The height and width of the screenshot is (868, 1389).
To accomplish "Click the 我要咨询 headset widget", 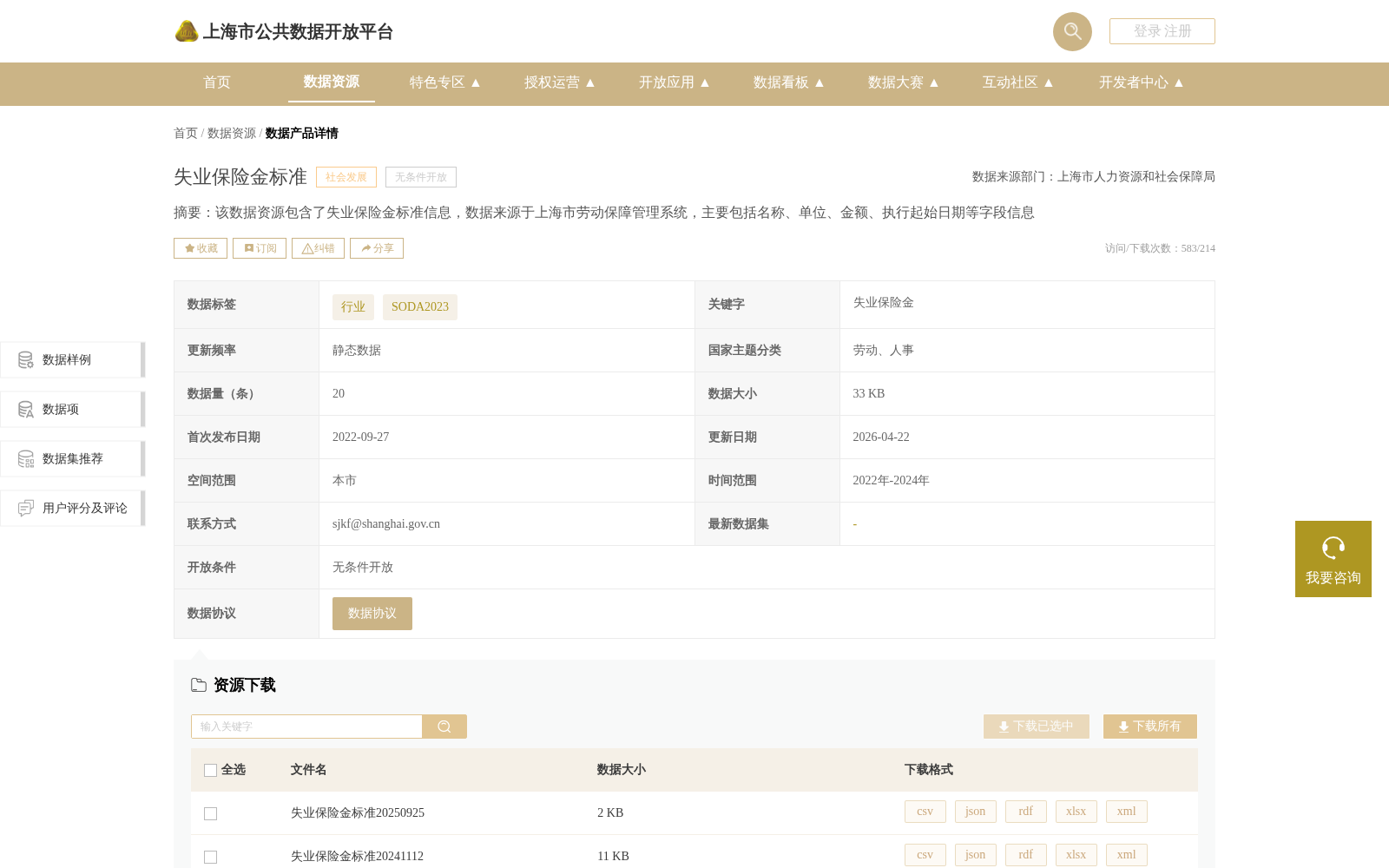I will tap(1333, 559).
